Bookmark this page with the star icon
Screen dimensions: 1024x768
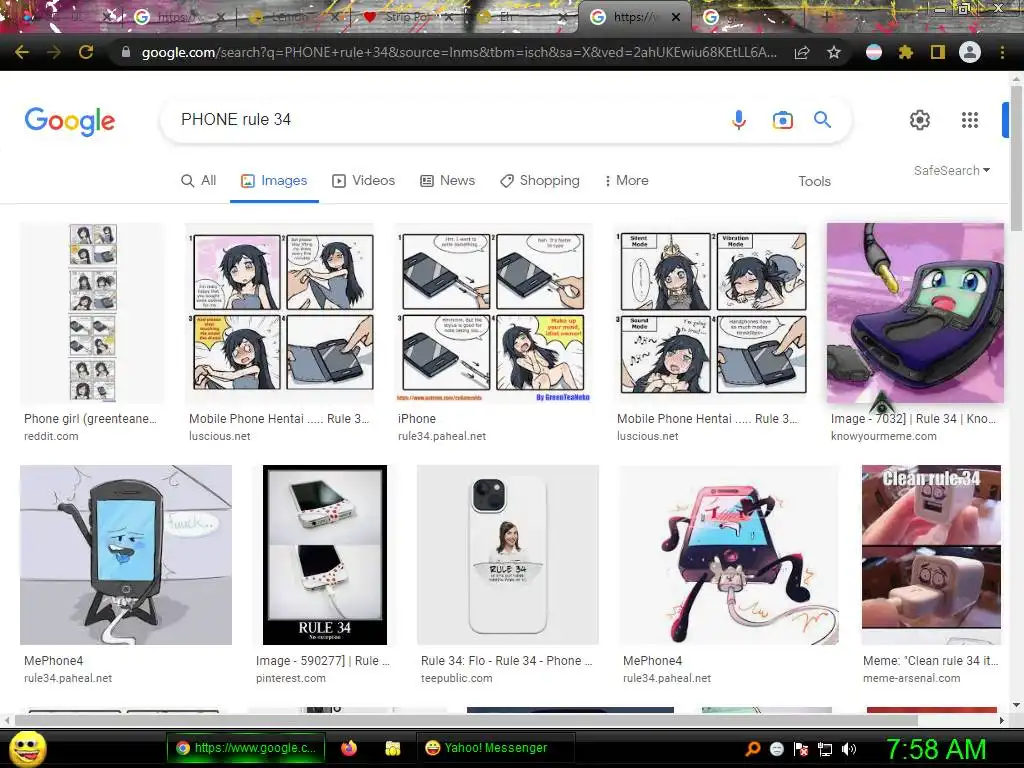point(834,52)
